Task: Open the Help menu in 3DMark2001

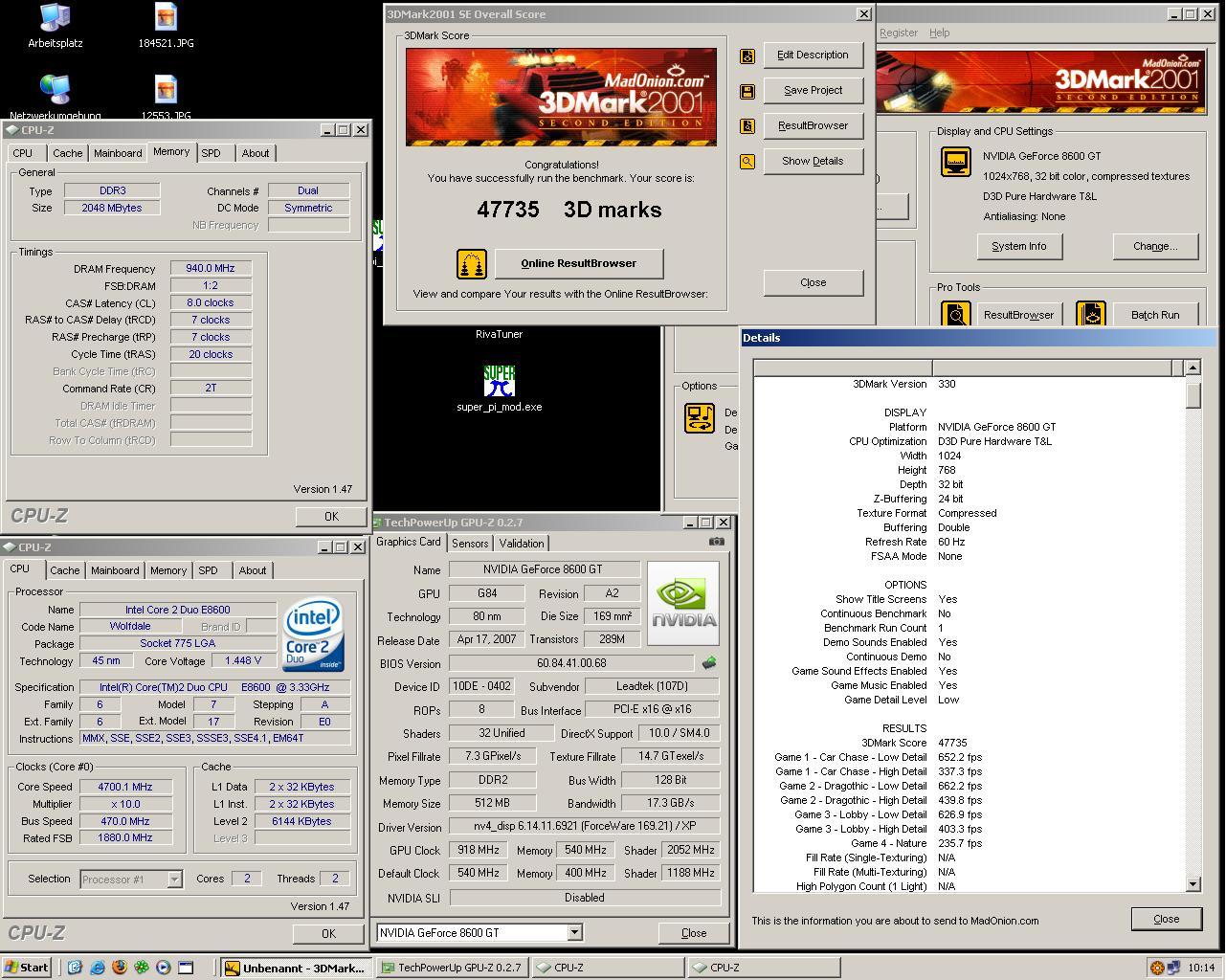Action: (x=939, y=33)
